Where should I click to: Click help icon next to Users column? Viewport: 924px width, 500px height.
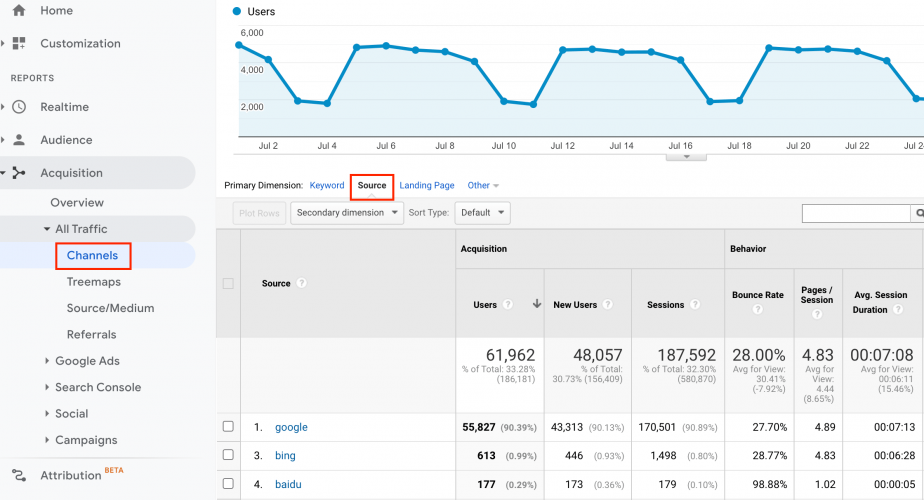[x=507, y=304]
